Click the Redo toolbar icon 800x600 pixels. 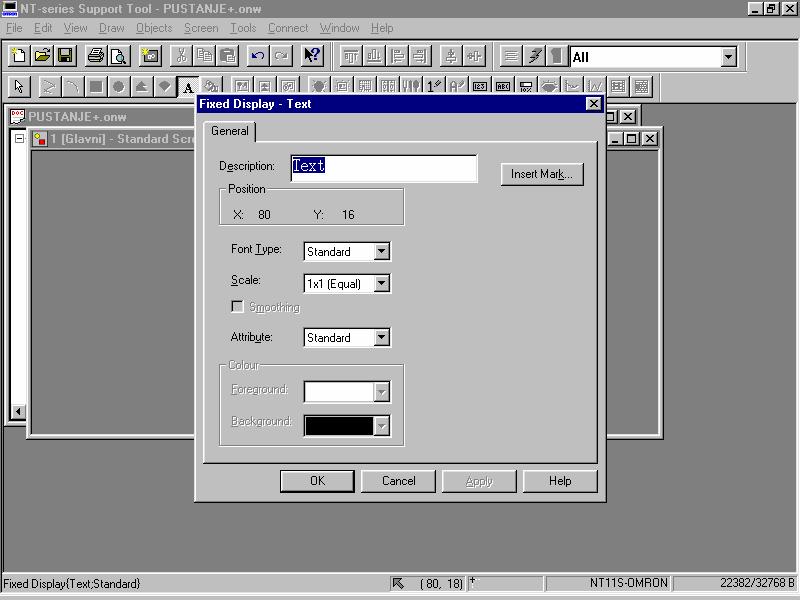[281, 56]
